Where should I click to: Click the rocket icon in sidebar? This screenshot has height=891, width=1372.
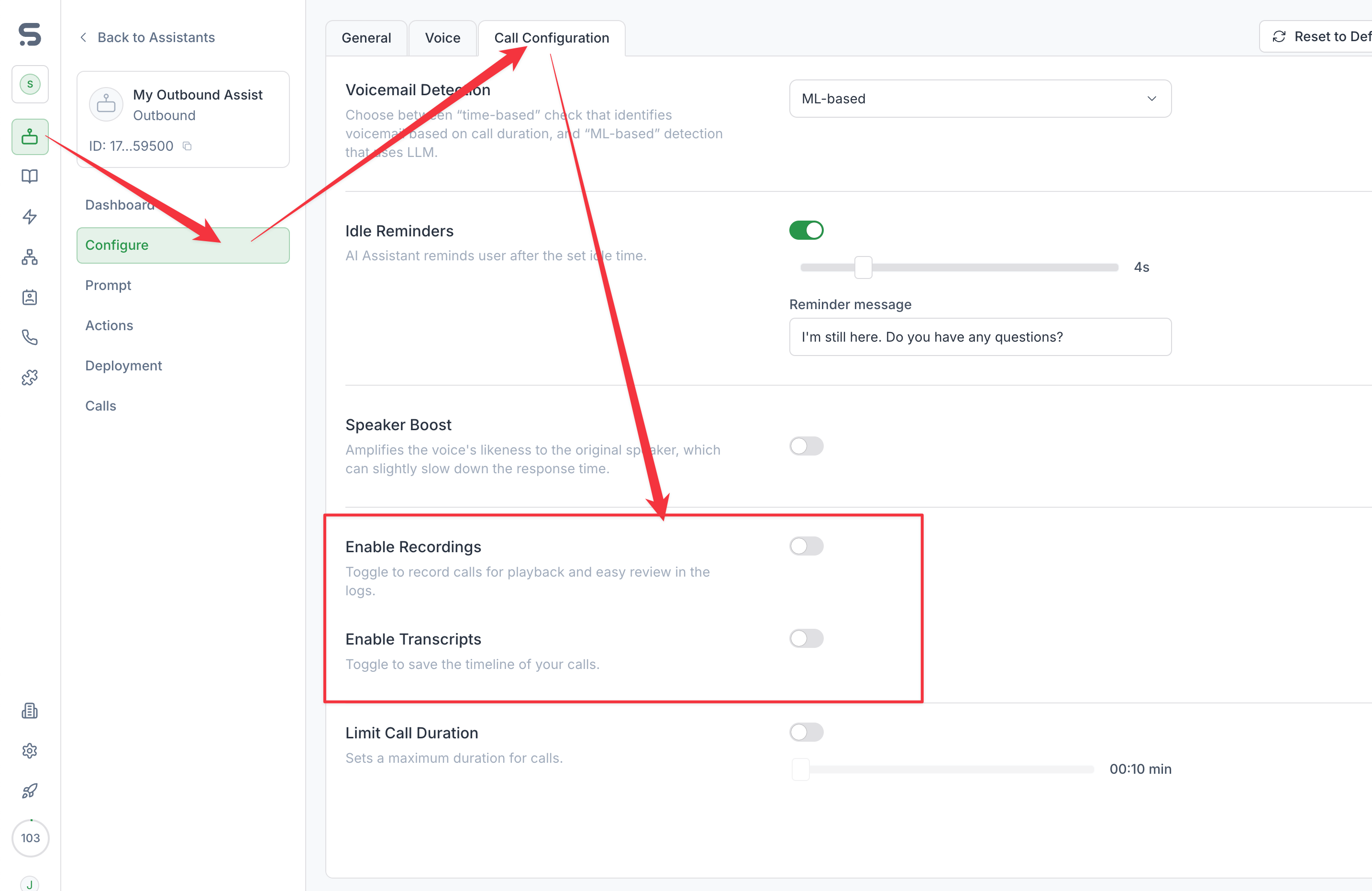pyautogui.click(x=29, y=791)
